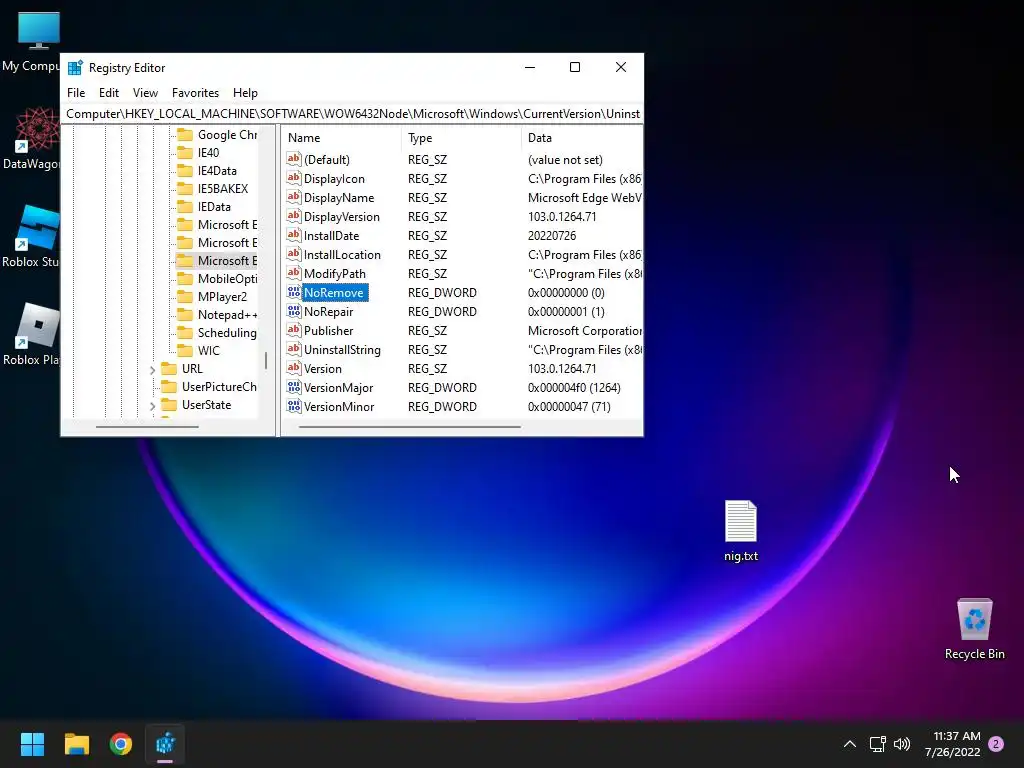Click the 0x000004f0 (1264) data cell

coord(574,387)
